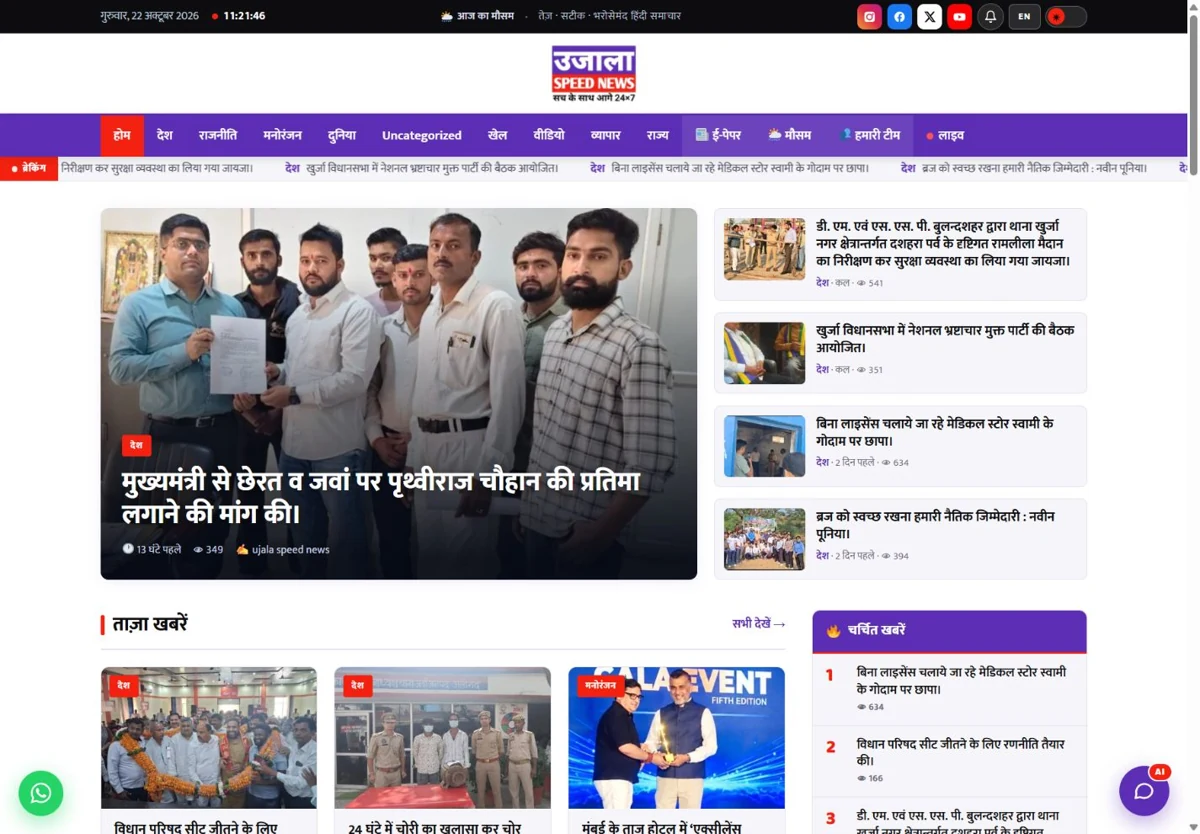Open the AI chat assistant button
The height and width of the screenshot is (834, 1200).
[x=1144, y=791]
